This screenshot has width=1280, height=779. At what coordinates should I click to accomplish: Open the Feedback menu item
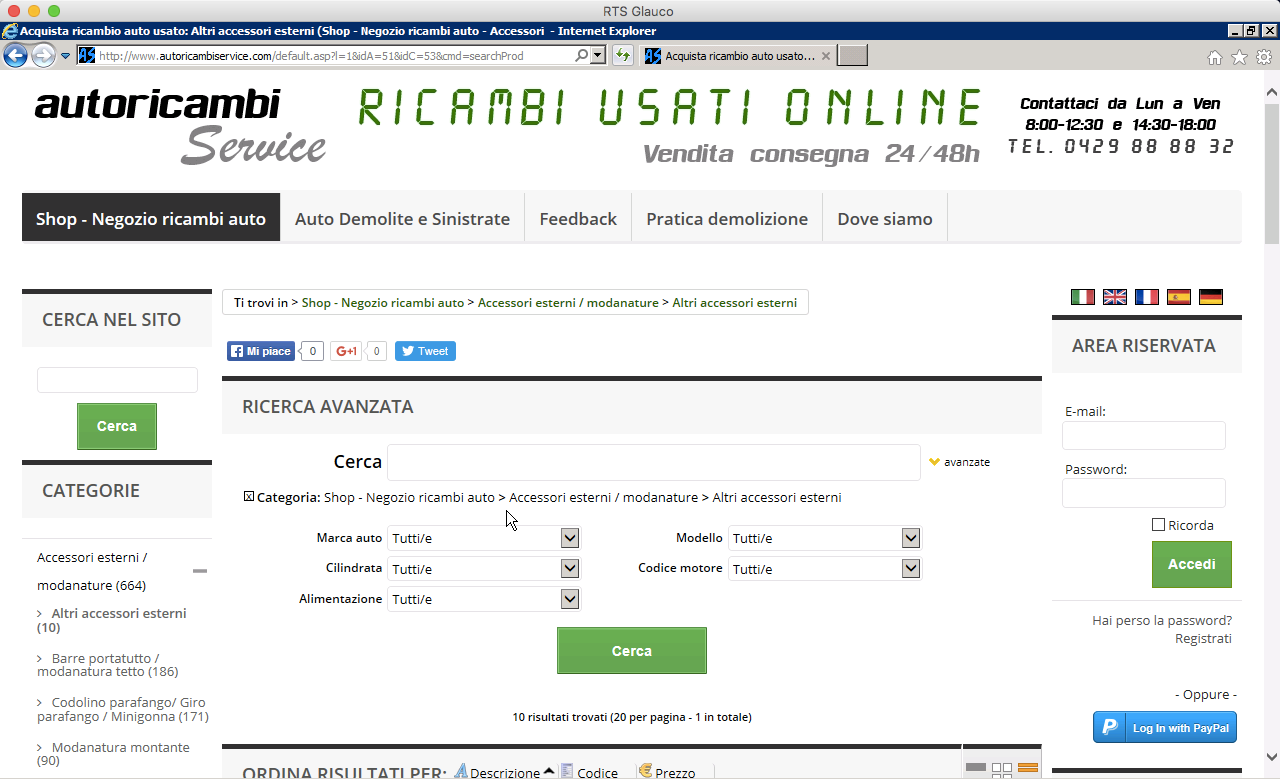coord(578,218)
